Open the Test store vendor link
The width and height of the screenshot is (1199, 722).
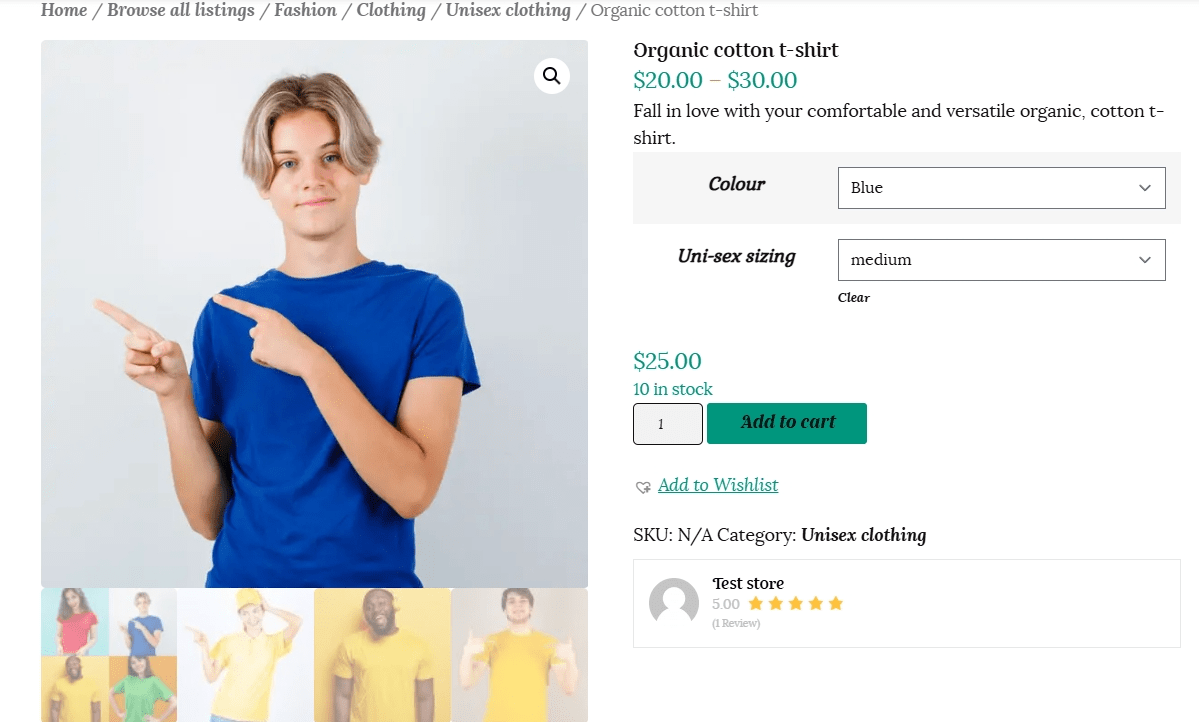pyautogui.click(x=748, y=583)
